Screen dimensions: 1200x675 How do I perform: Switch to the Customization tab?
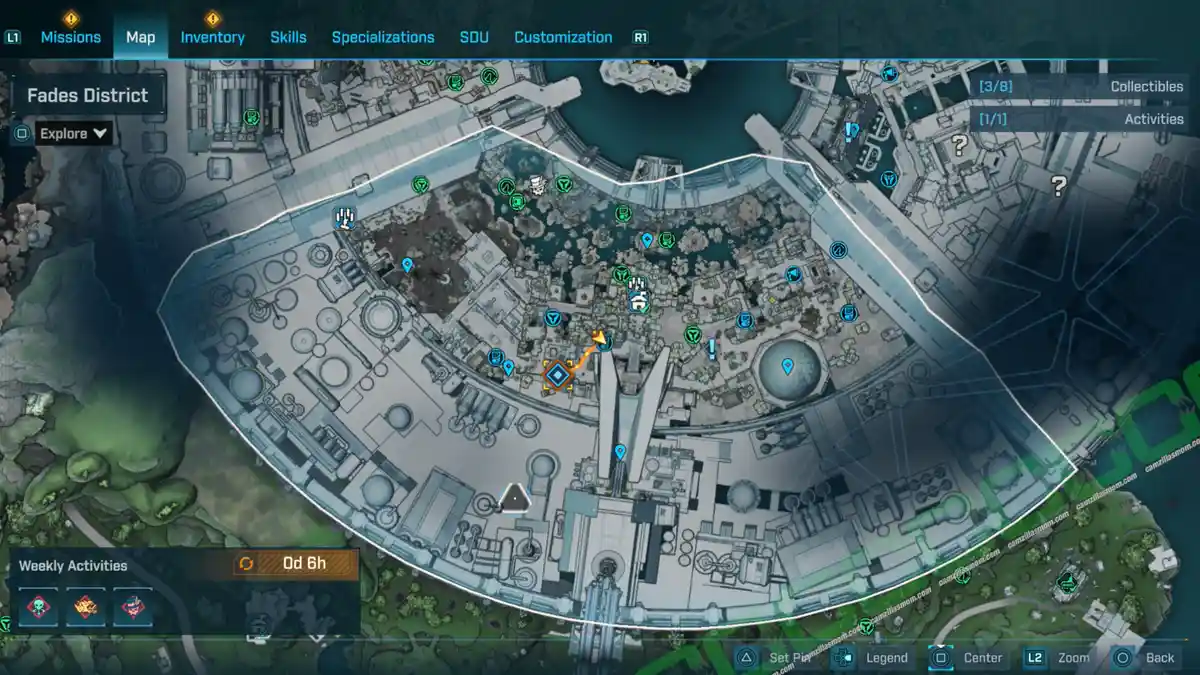point(563,36)
